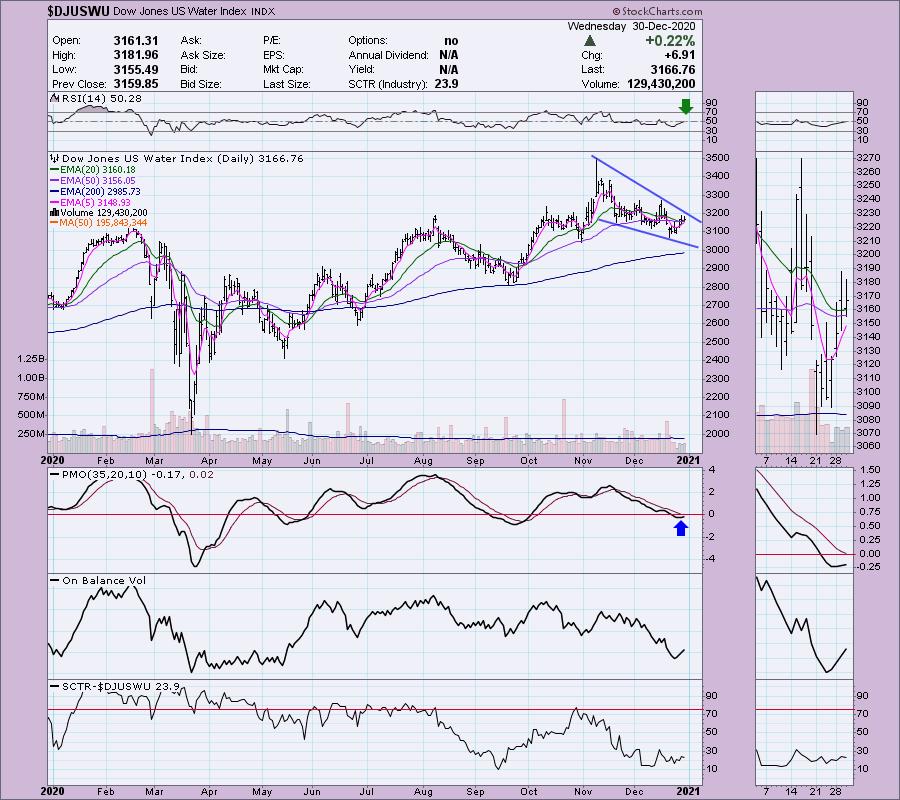The height and width of the screenshot is (800, 900).
Task: Click the 'Options:' label in quote table
Action: tap(368, 41)
